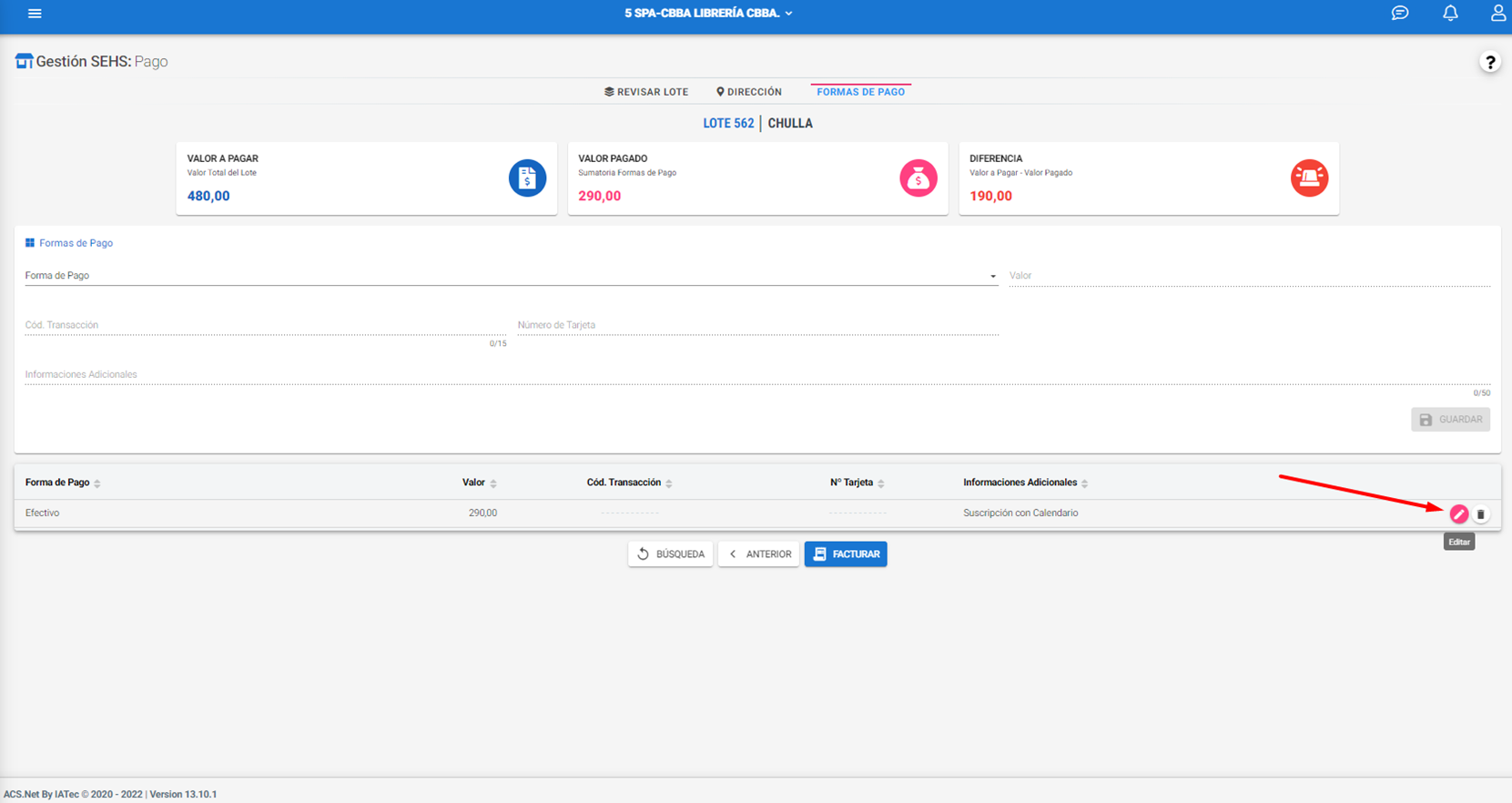Focus the Cód. Transacción input field
The height and width of the screenshot is (803, 1512).
266,325
